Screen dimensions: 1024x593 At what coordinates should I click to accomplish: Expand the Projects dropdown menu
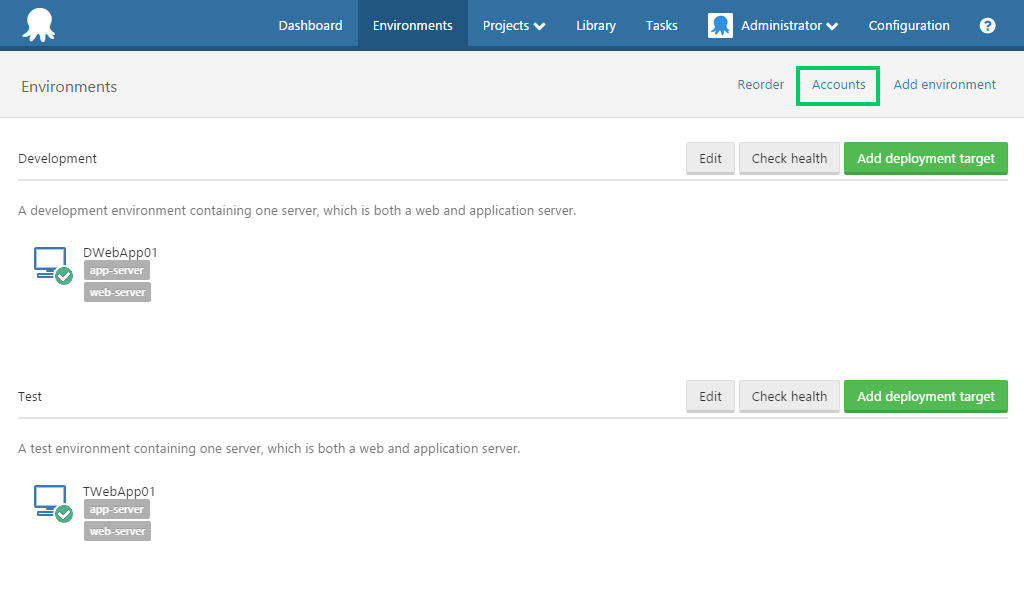tap(513, 25)
